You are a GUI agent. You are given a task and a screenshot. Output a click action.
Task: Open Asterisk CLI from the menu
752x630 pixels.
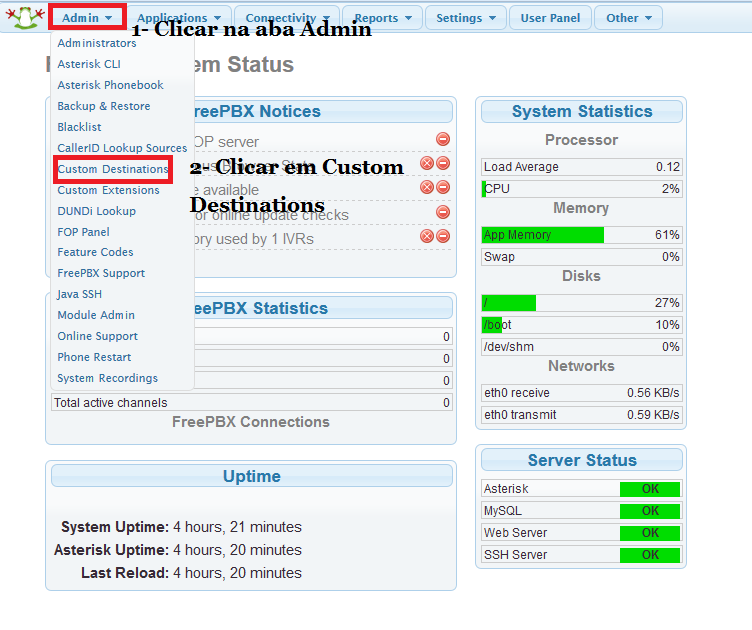88,64
